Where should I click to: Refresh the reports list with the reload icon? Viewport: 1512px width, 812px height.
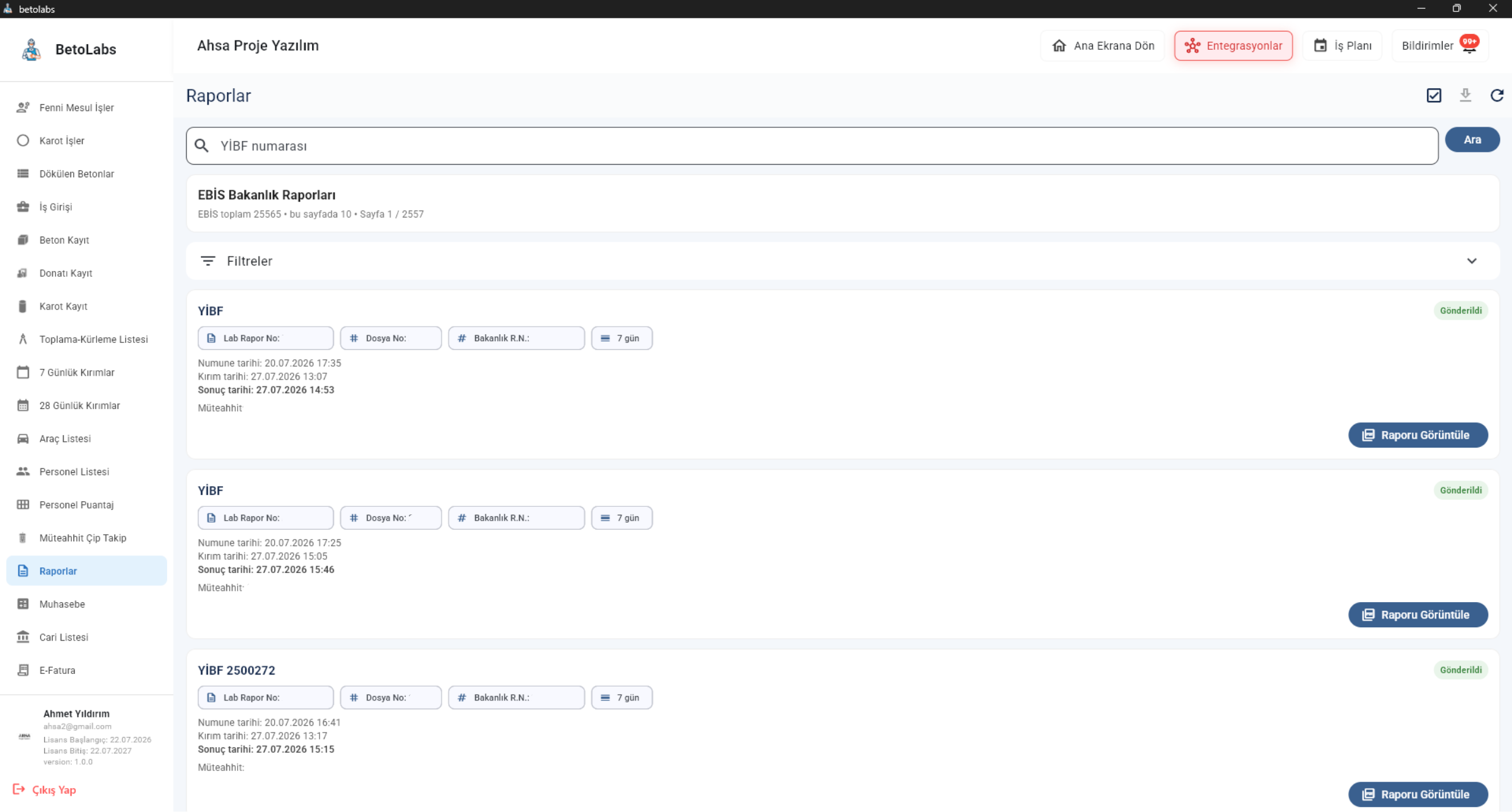click(x=1497, y=95)
